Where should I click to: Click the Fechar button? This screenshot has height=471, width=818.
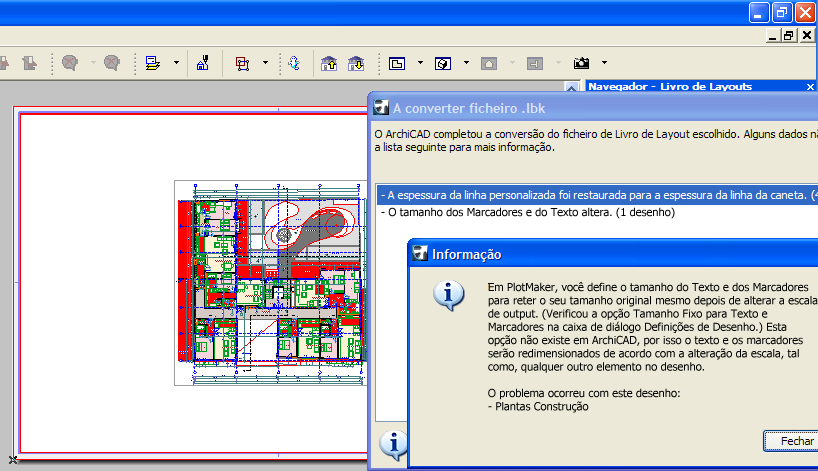click(x=791, y=441)
